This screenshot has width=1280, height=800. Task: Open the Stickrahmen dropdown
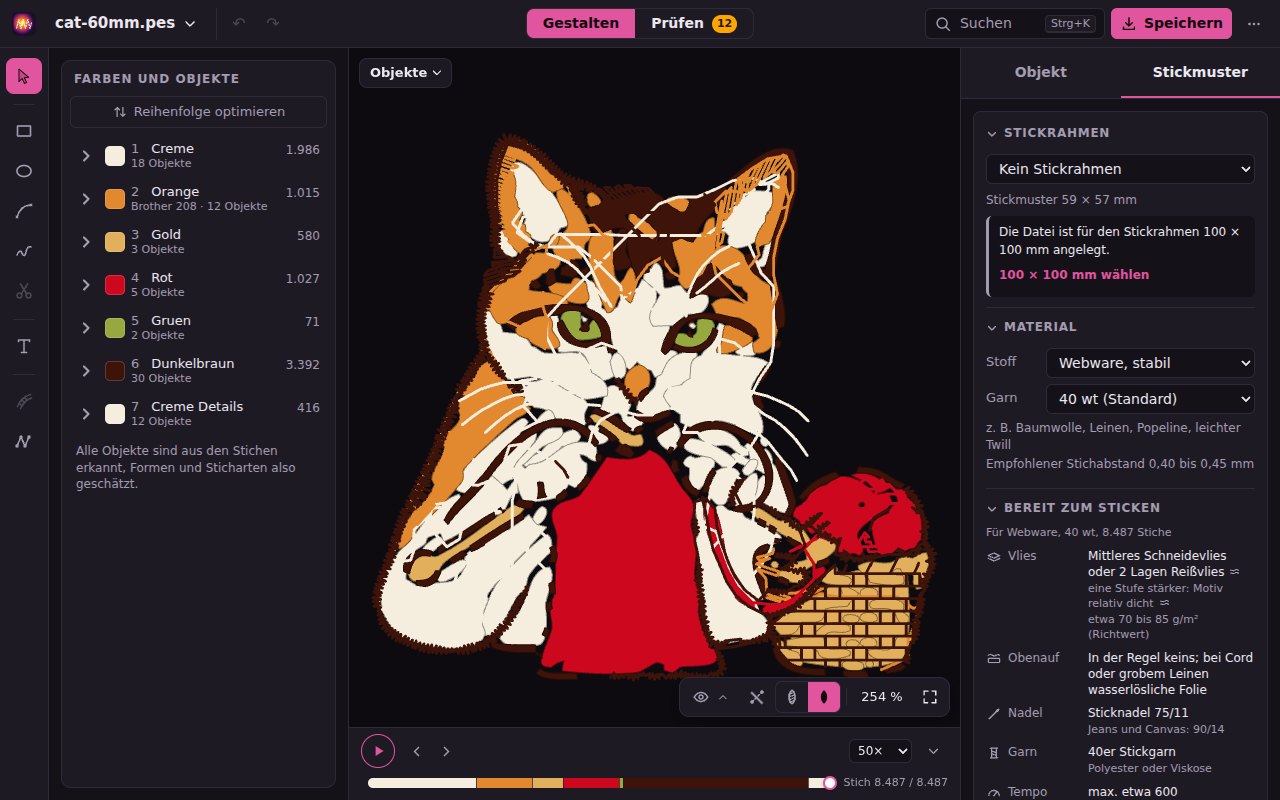[1120, 169]
